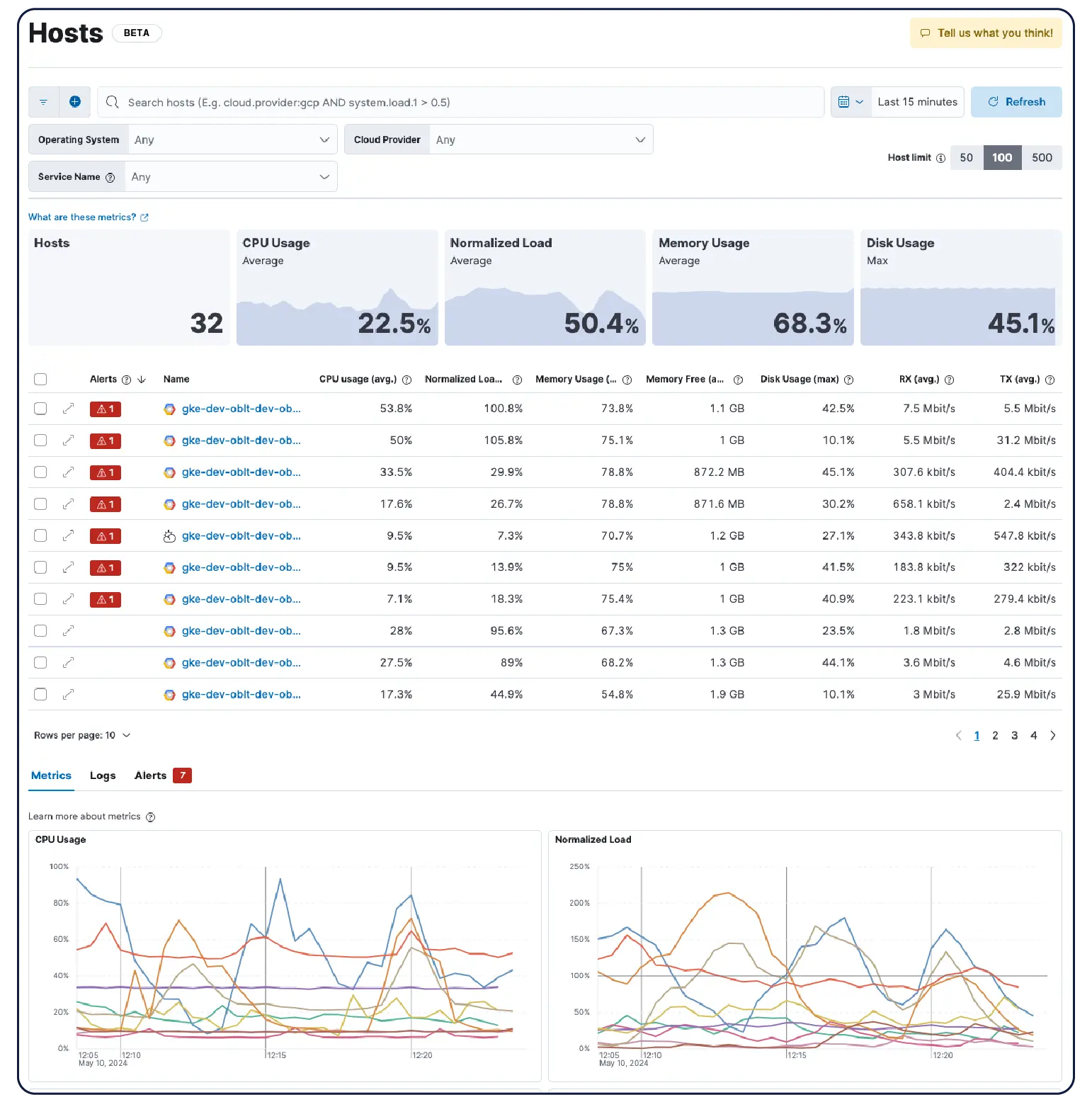The height and width of the screenshot is (1102, 1092).
Task: Open the Operating System dropdown
Action: click(x=232, y=139)
